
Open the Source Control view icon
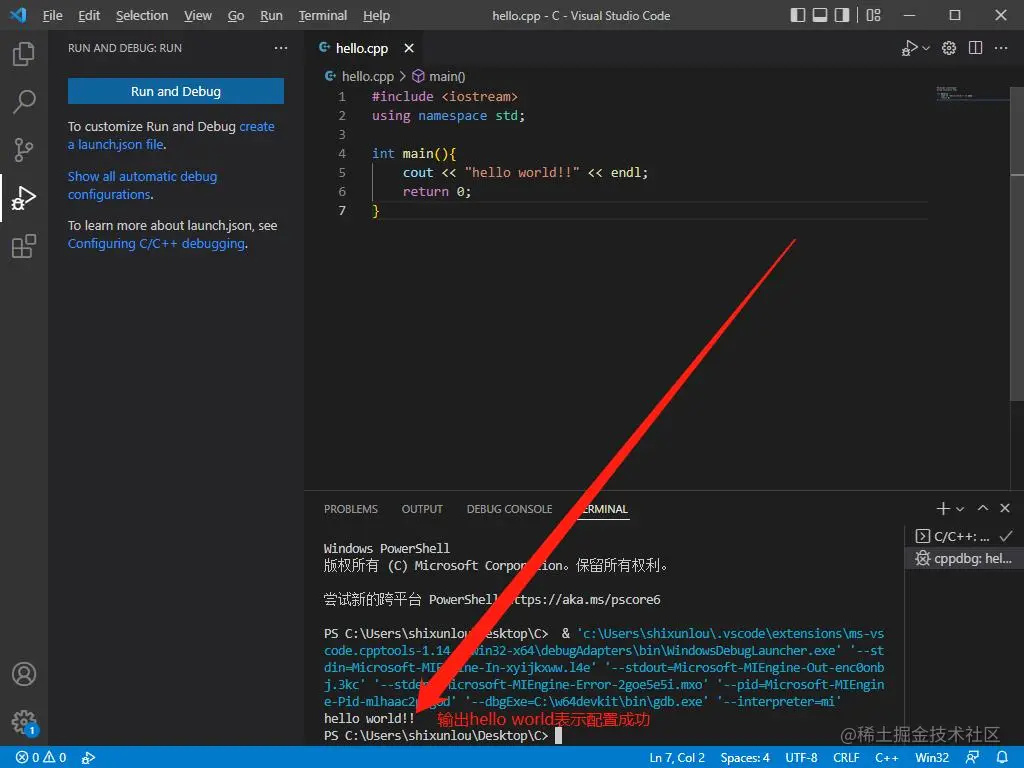pos(24,149)
